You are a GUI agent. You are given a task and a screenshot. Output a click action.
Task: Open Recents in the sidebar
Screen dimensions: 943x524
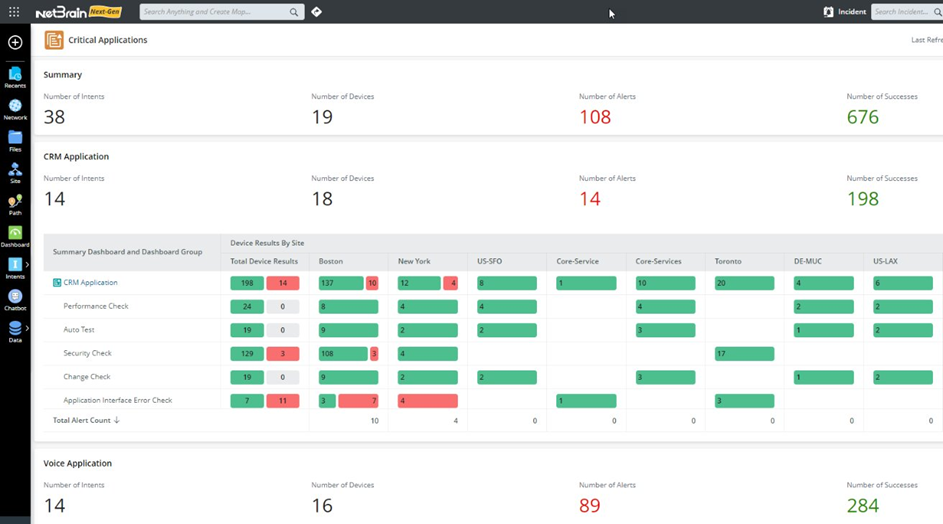pos(15,77)
